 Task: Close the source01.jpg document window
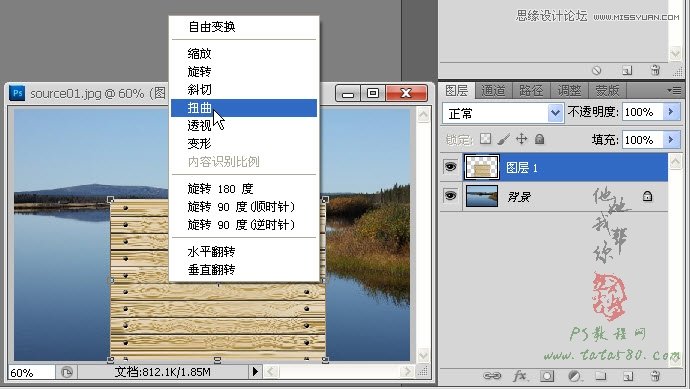pyautogui.click(x=406, y=93)
